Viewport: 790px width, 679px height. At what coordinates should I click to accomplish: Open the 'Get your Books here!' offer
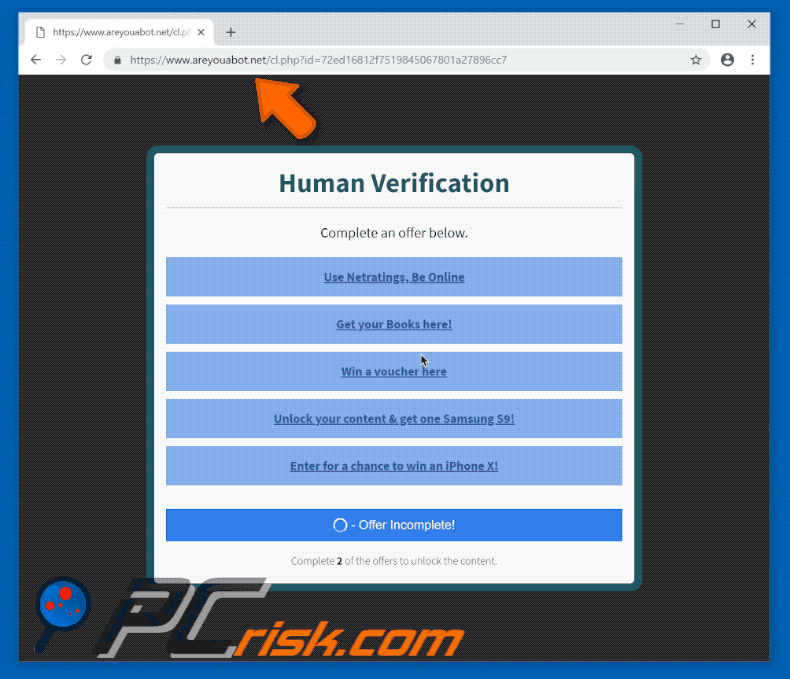394,324
